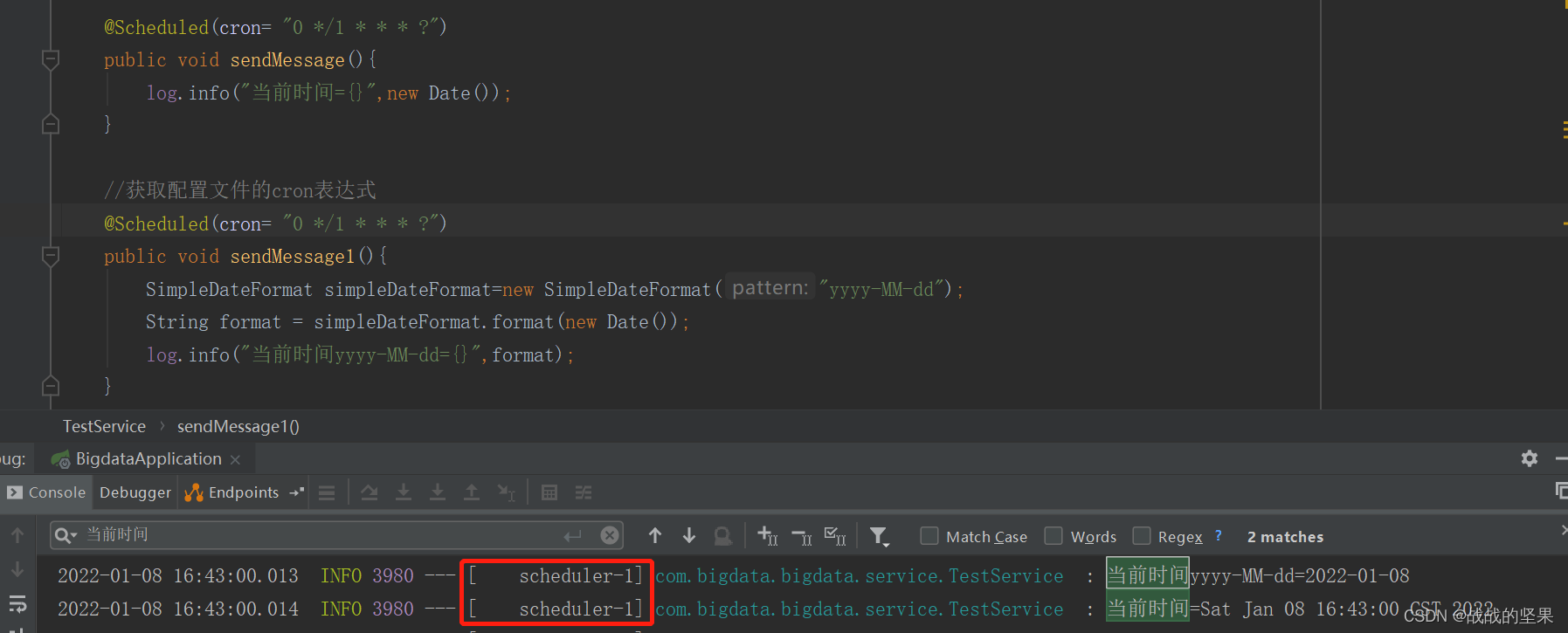Switch to the Debugger tab

coord(135,492)
